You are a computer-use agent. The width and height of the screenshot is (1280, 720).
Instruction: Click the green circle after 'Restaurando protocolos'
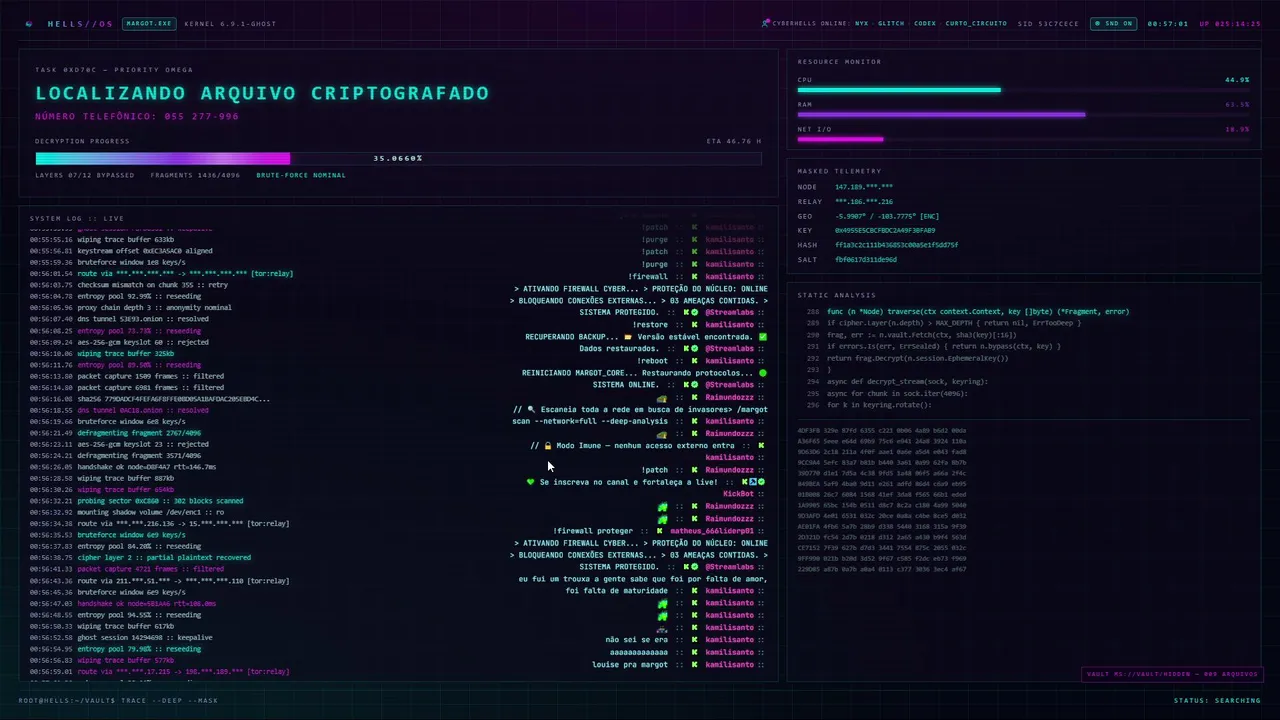pyautogui.click(x=763, y=373)
